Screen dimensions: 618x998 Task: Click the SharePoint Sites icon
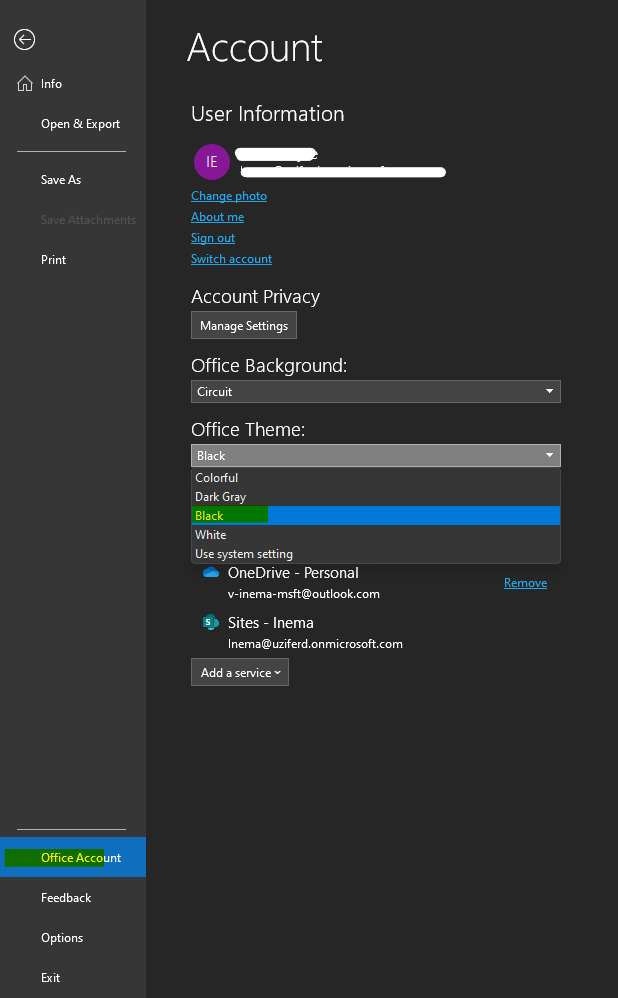(211, 622)
